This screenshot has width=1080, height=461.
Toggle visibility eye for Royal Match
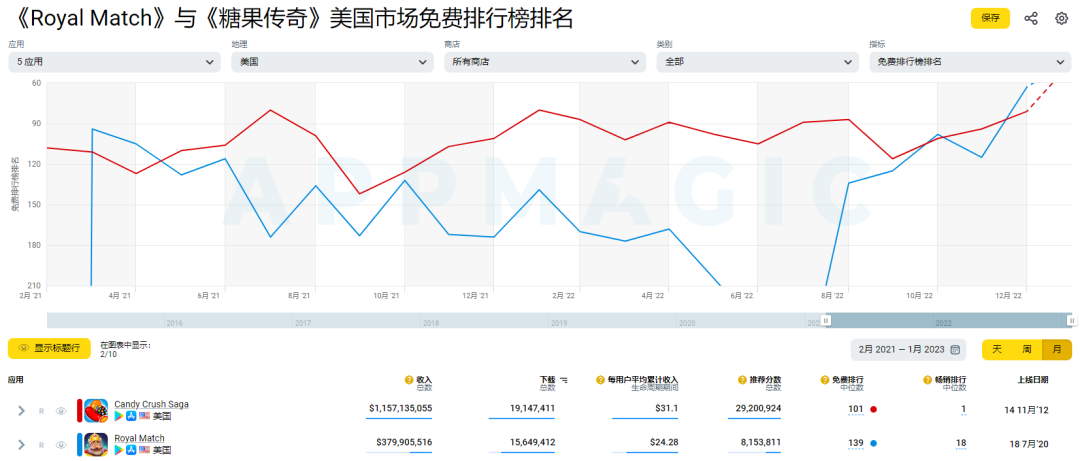(61, 444)
